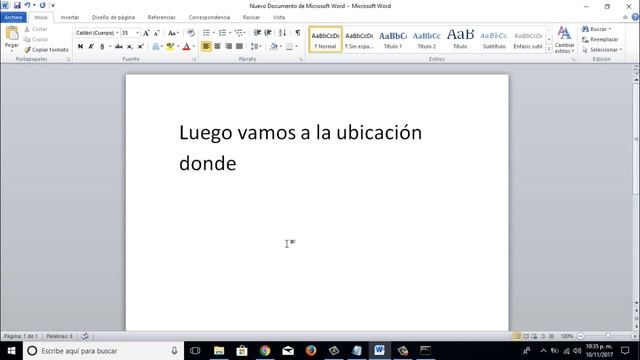Toggle underline (S) formatting
Screen dimensions: 640x360
(102, 47)
